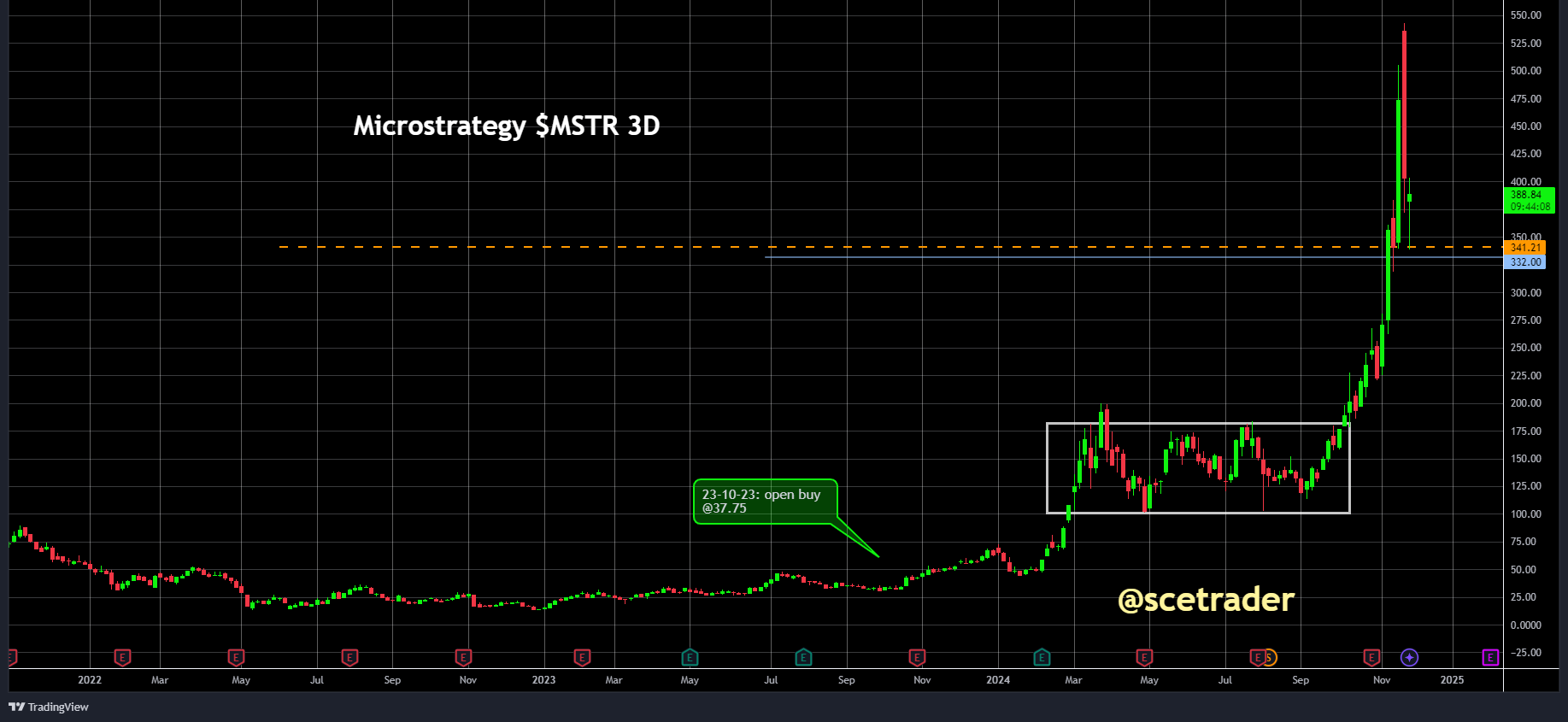This screenshot has width=1568, height=722.
Task: Select the 'Microstrategy $MSTR 3D' title text
Action: pyautogui.click(x=507, y=126)
